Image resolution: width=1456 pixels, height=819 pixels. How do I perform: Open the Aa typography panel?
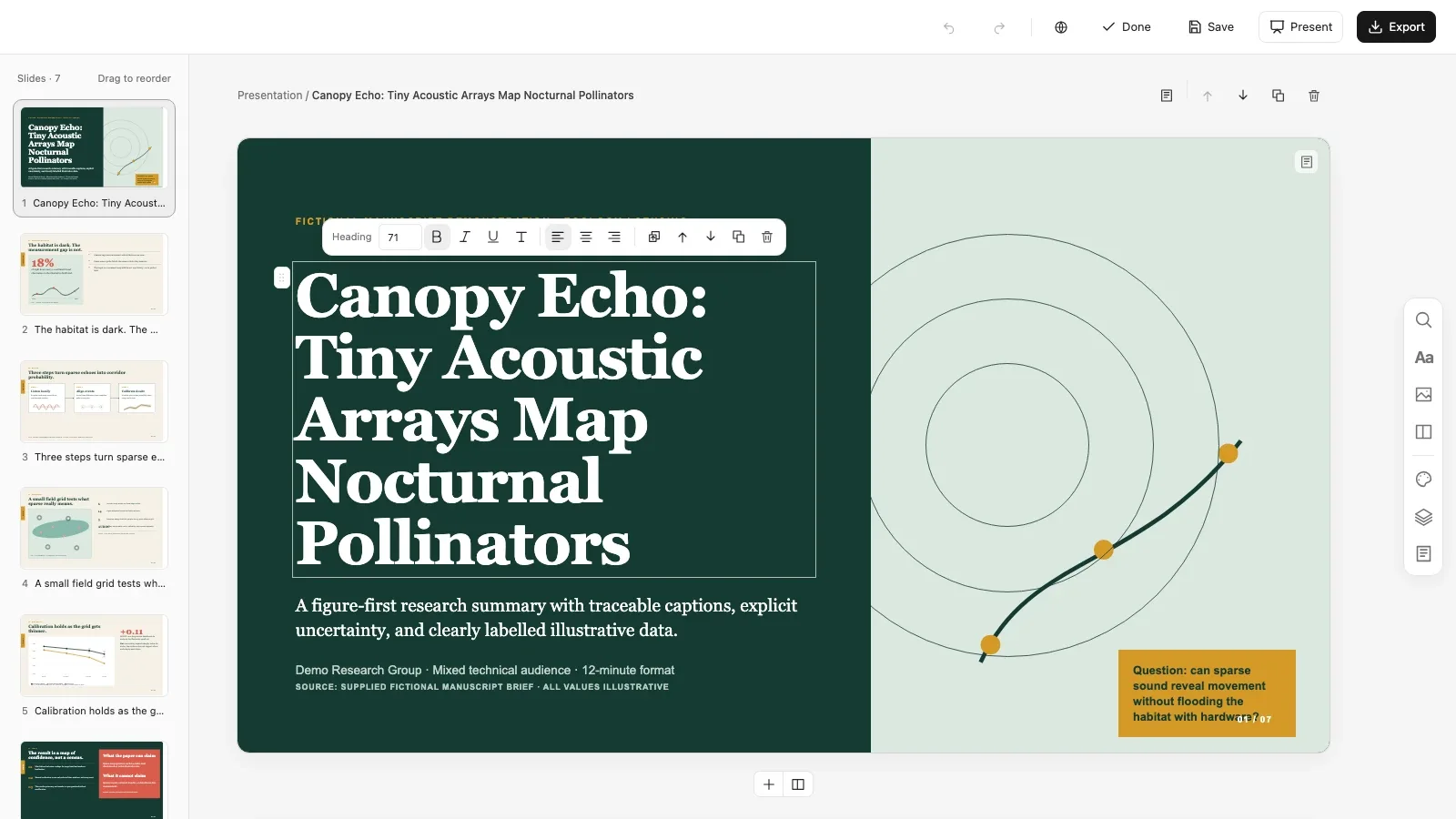(1424, 358)
